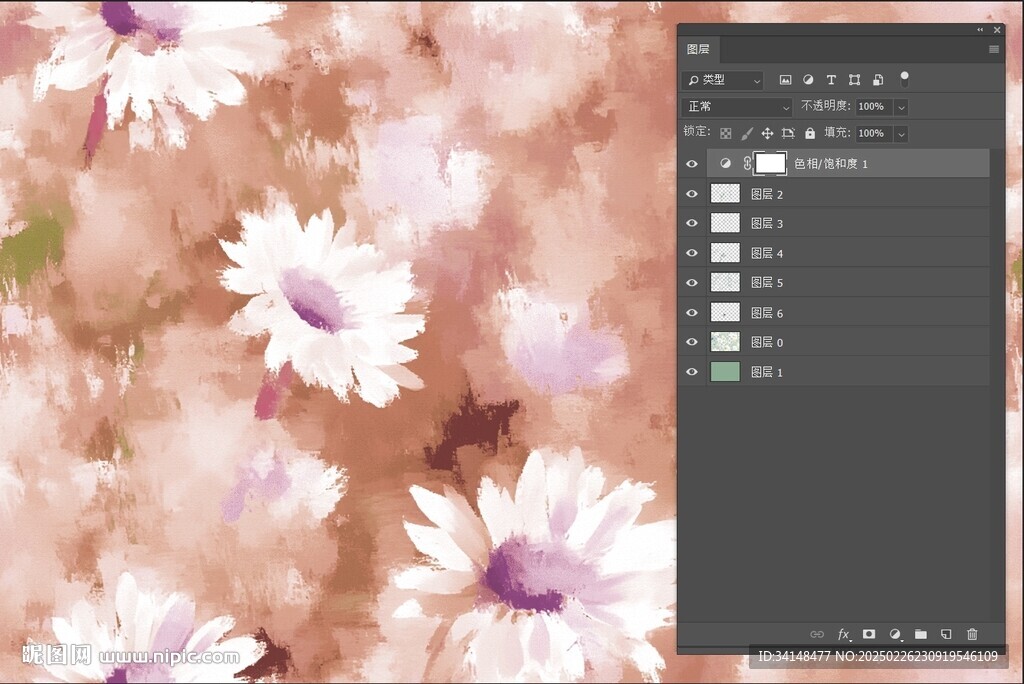Delete layer using the trash icon

click(972, 634)
